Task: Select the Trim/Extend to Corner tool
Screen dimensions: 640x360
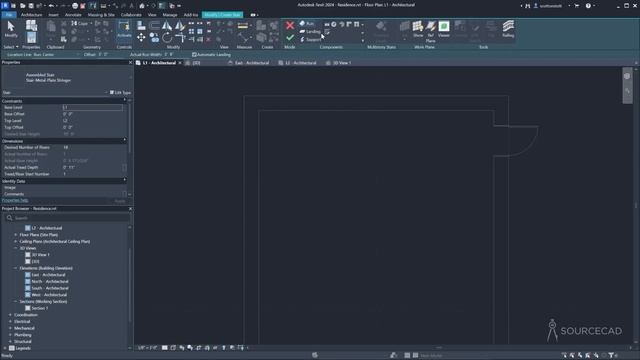Action: point(180,38)
